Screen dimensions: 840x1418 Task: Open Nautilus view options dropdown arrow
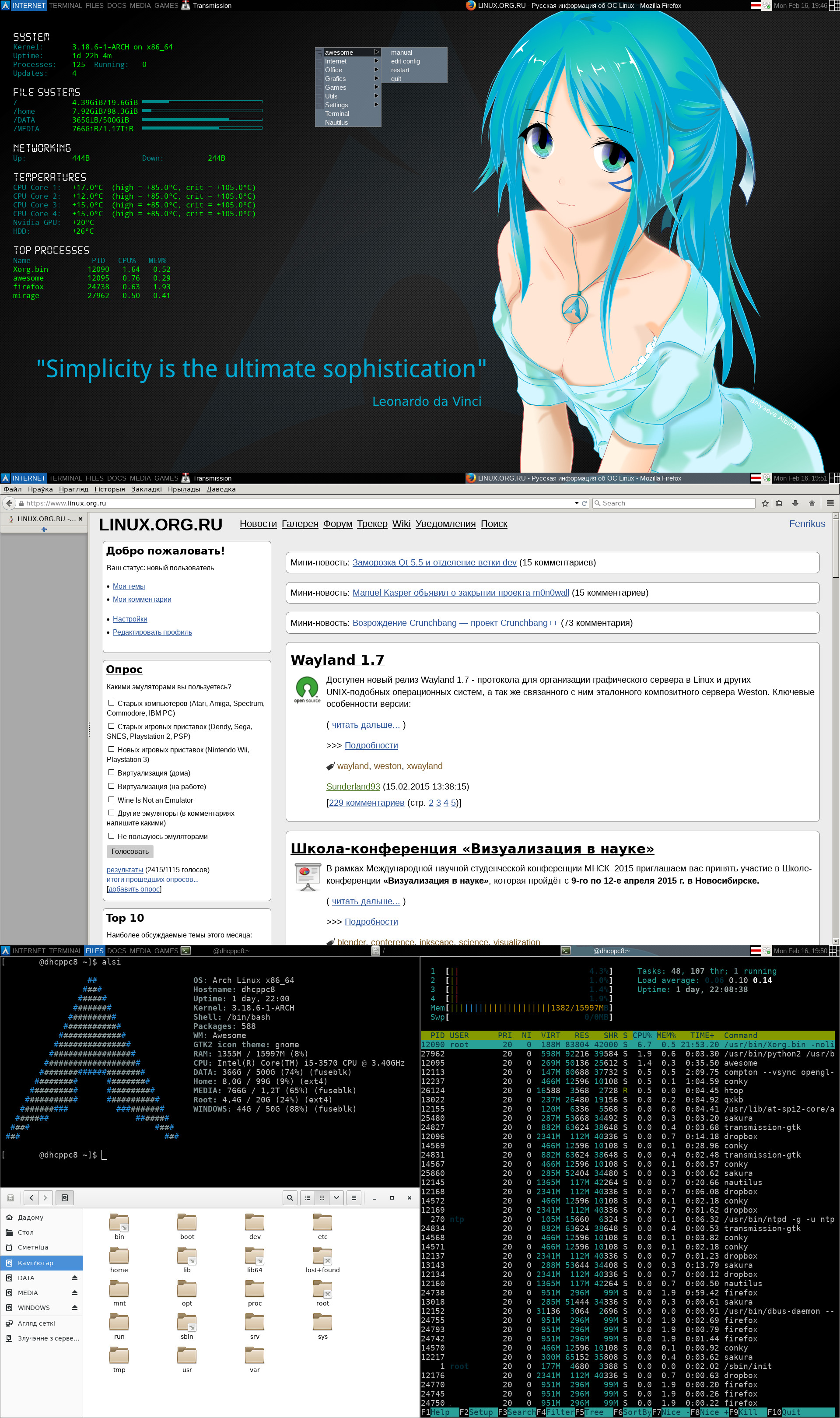336,1197
